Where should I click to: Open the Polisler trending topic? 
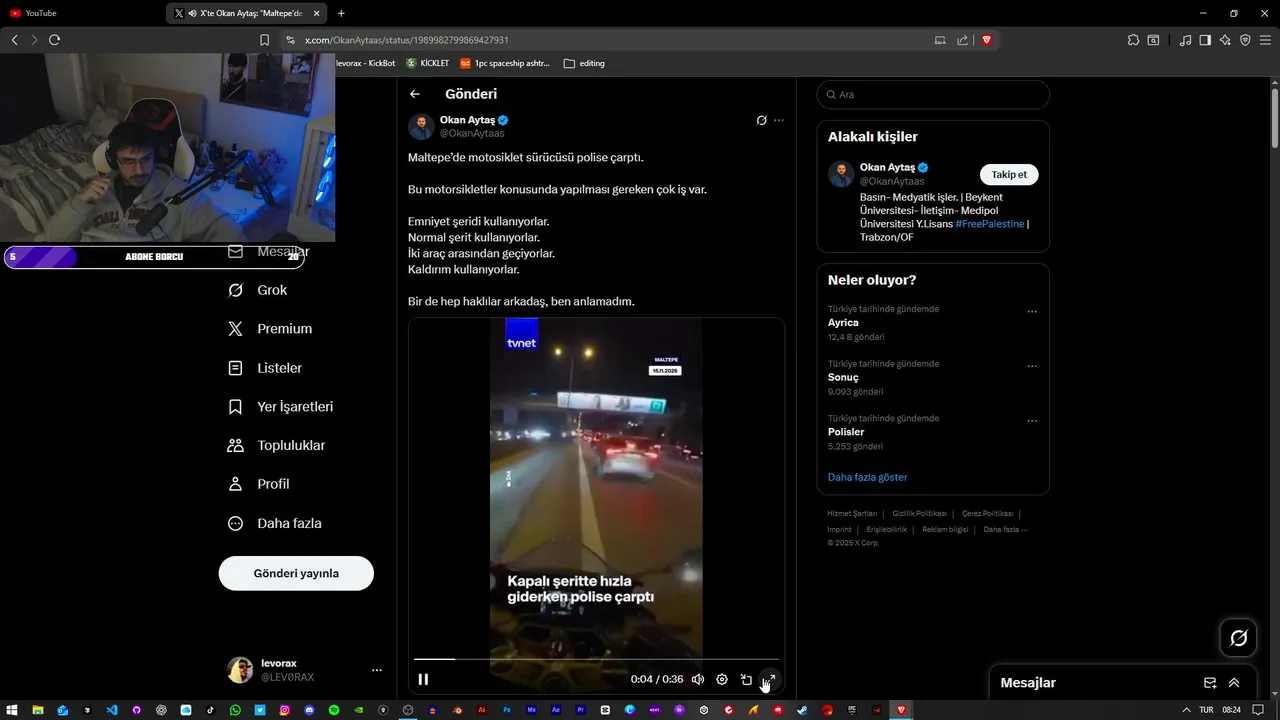coord(846,432)
